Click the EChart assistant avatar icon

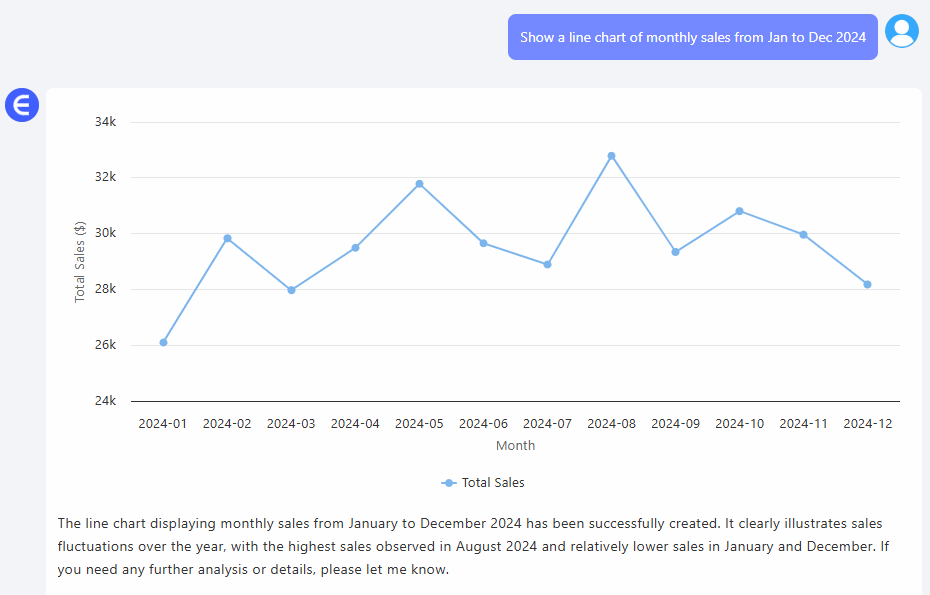[21, 104]
